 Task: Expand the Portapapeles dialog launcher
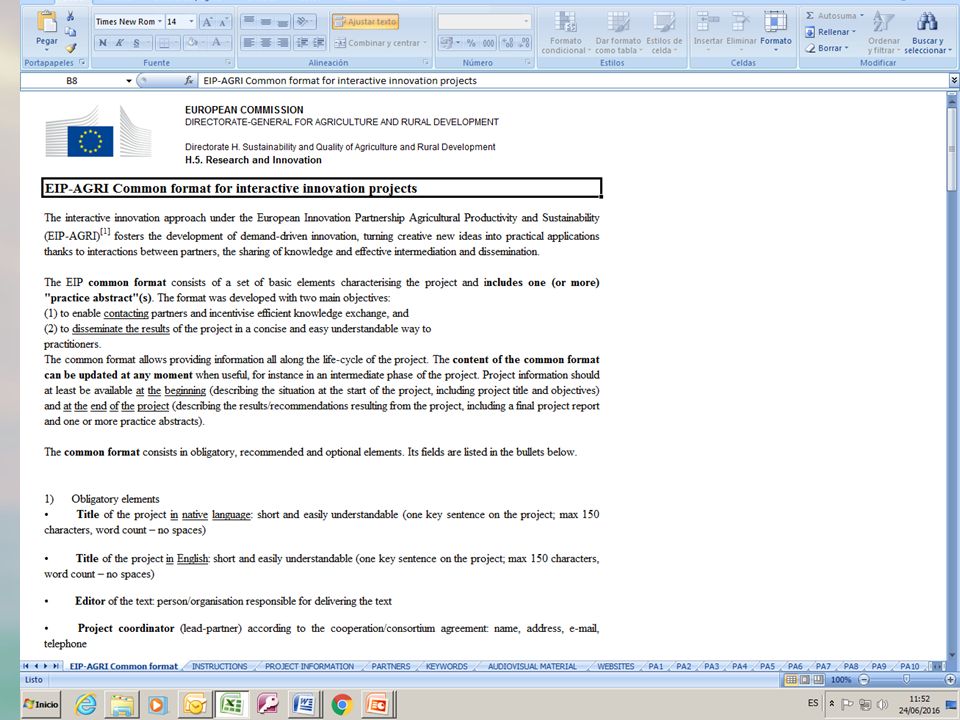coord(82,62)
